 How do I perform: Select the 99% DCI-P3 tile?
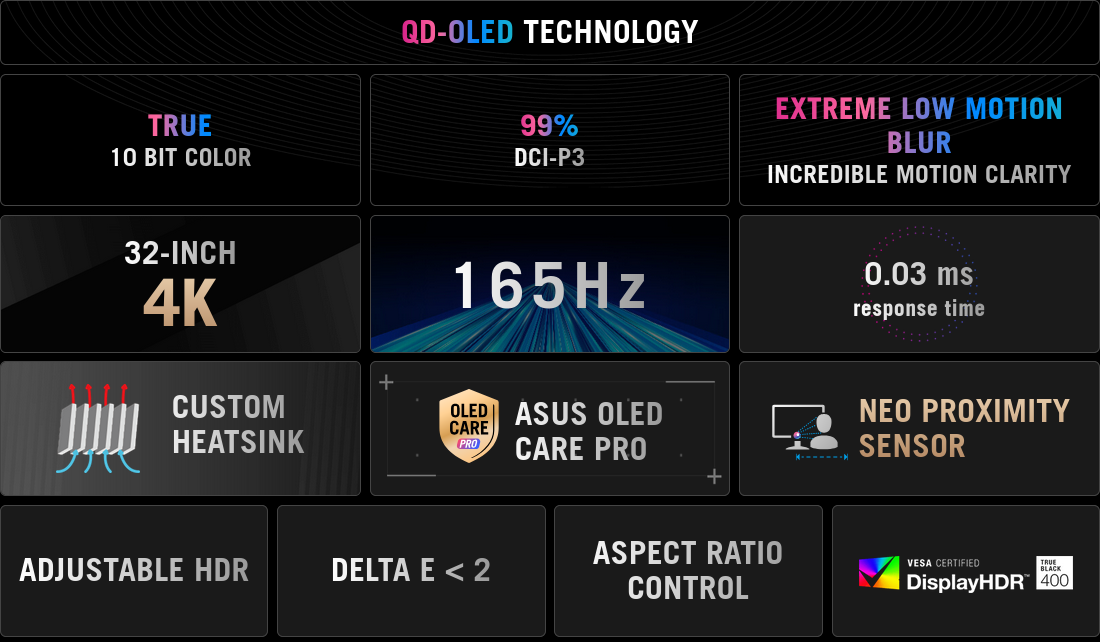coord(550,140)
